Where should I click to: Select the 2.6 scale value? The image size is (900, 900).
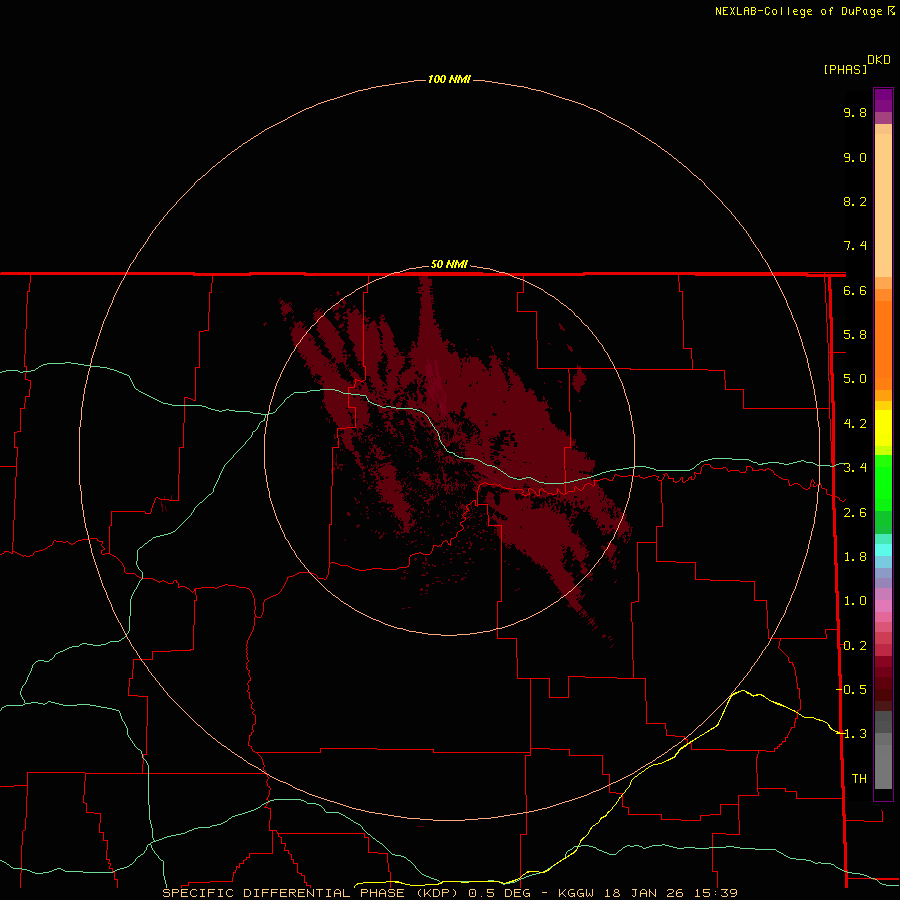pyautogui.click(x=855, y=513)
